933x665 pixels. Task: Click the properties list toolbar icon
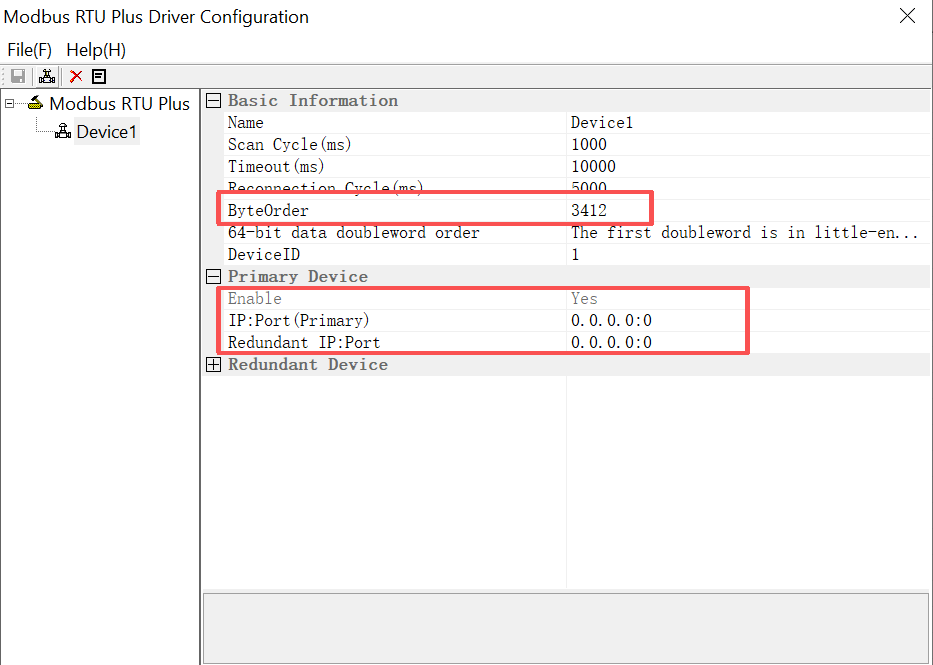click(x=99, y=77)
